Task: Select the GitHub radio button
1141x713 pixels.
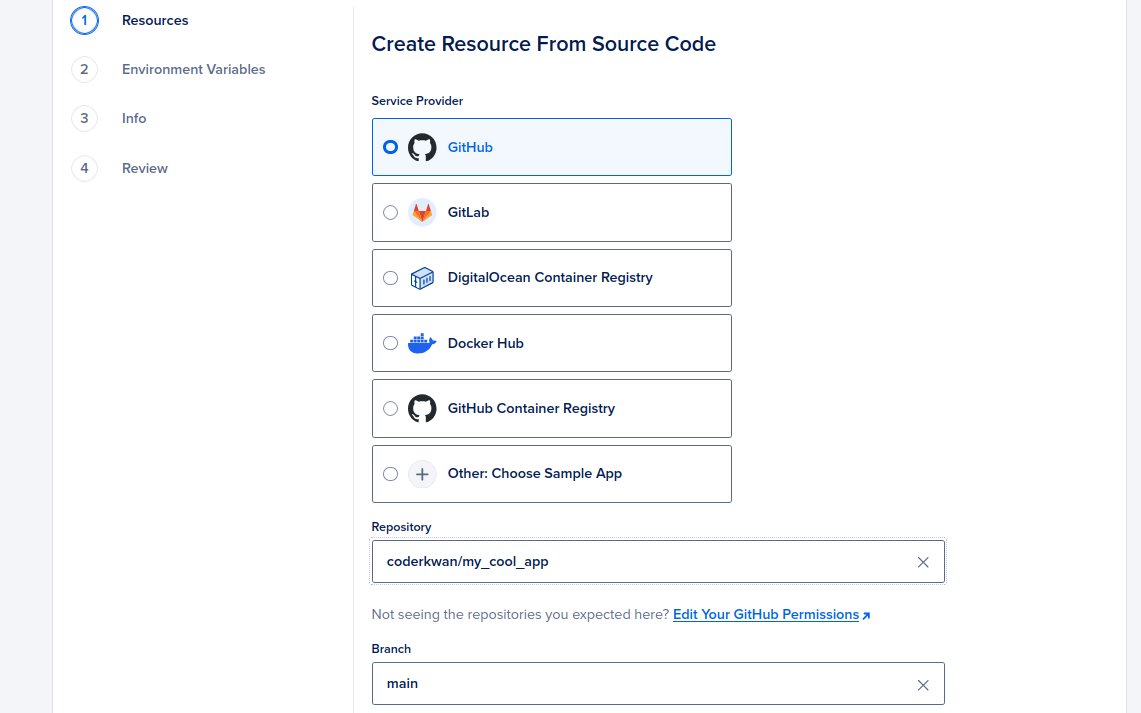Action: [x=391, y=147]
